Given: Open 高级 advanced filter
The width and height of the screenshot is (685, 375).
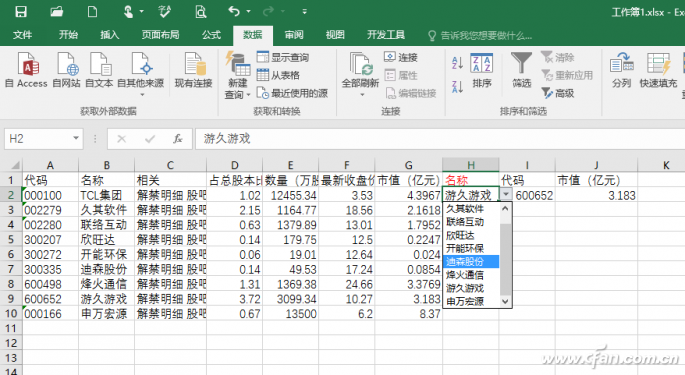Looking at the screenshot, I should click(557, 93).
